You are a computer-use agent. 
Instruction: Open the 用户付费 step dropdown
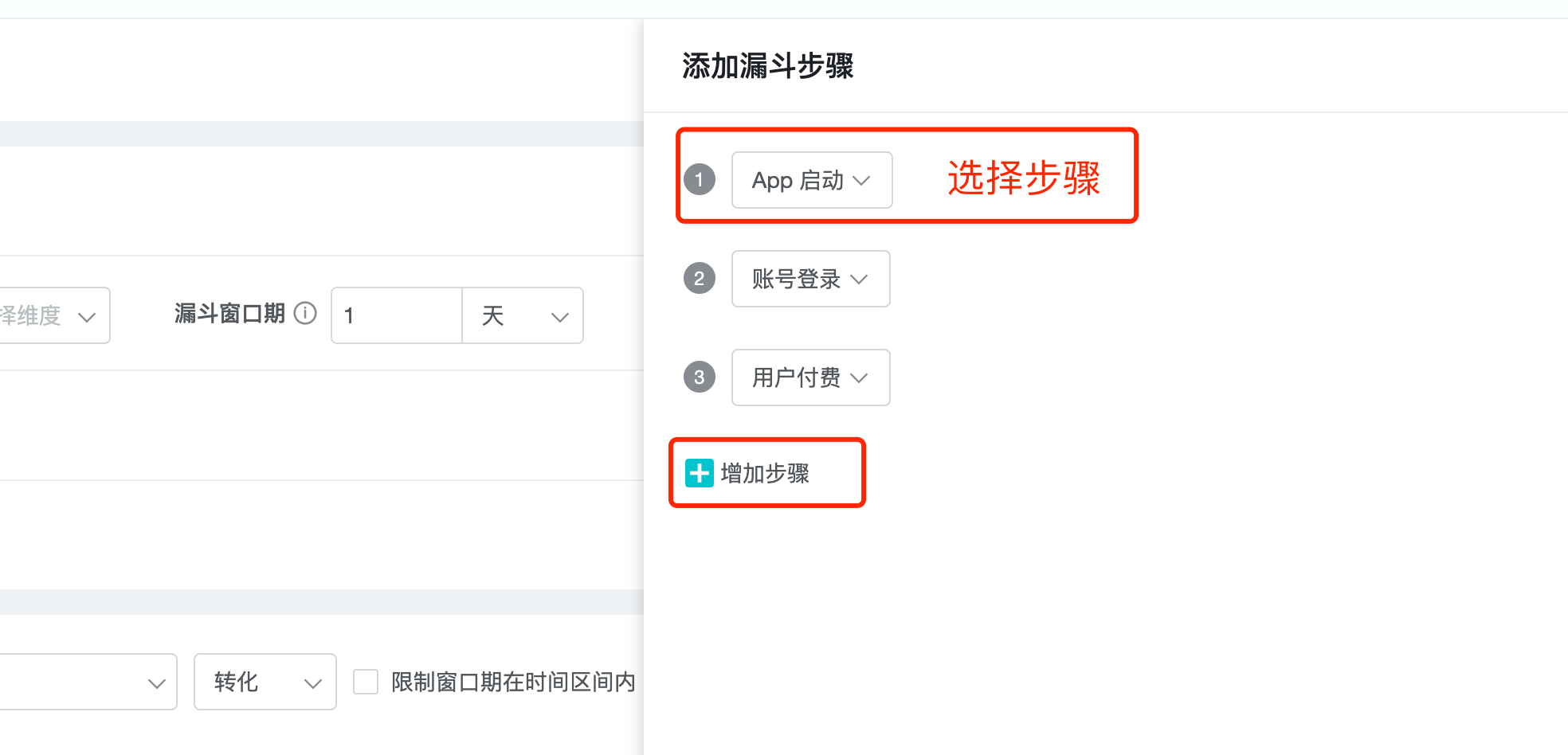tap(810, 377)
